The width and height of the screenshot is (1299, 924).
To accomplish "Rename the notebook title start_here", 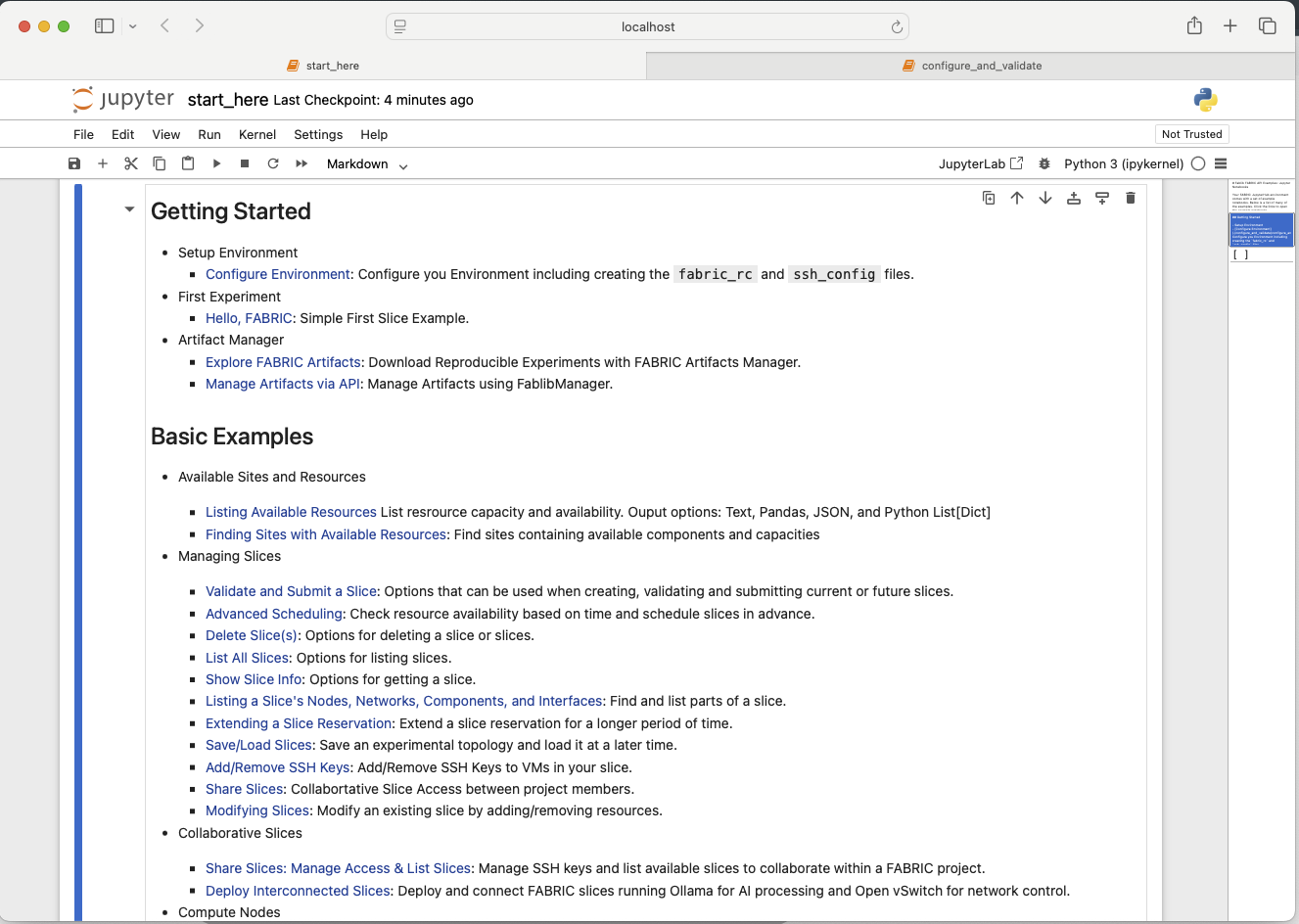I will click(228, 100).
